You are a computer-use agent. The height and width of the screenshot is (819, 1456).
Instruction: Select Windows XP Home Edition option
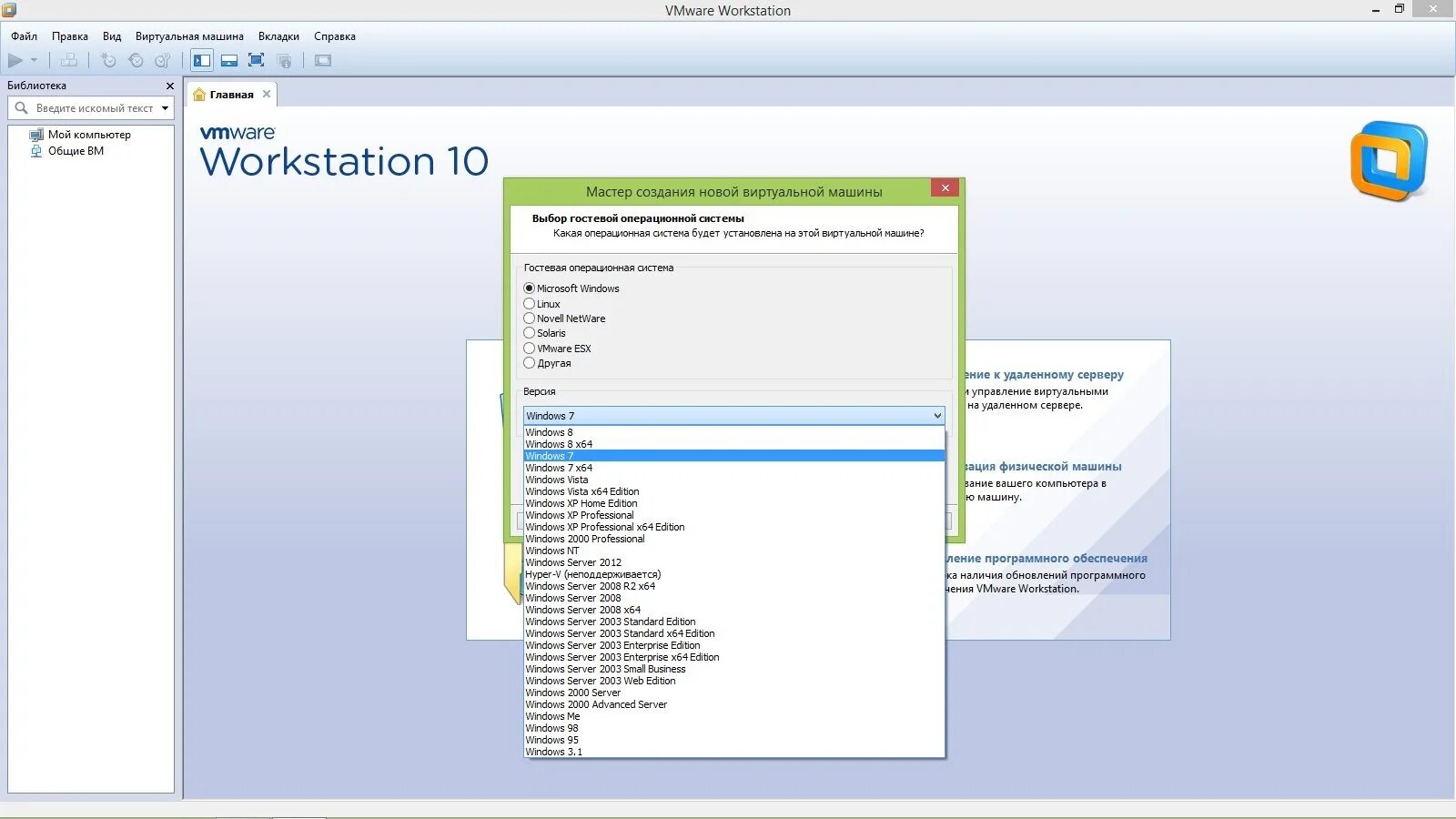[733, 503]
